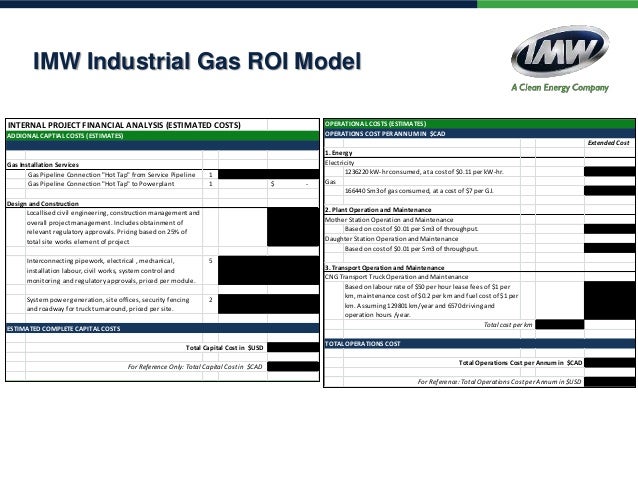Click 'Electricity' row label

[339, 163]
